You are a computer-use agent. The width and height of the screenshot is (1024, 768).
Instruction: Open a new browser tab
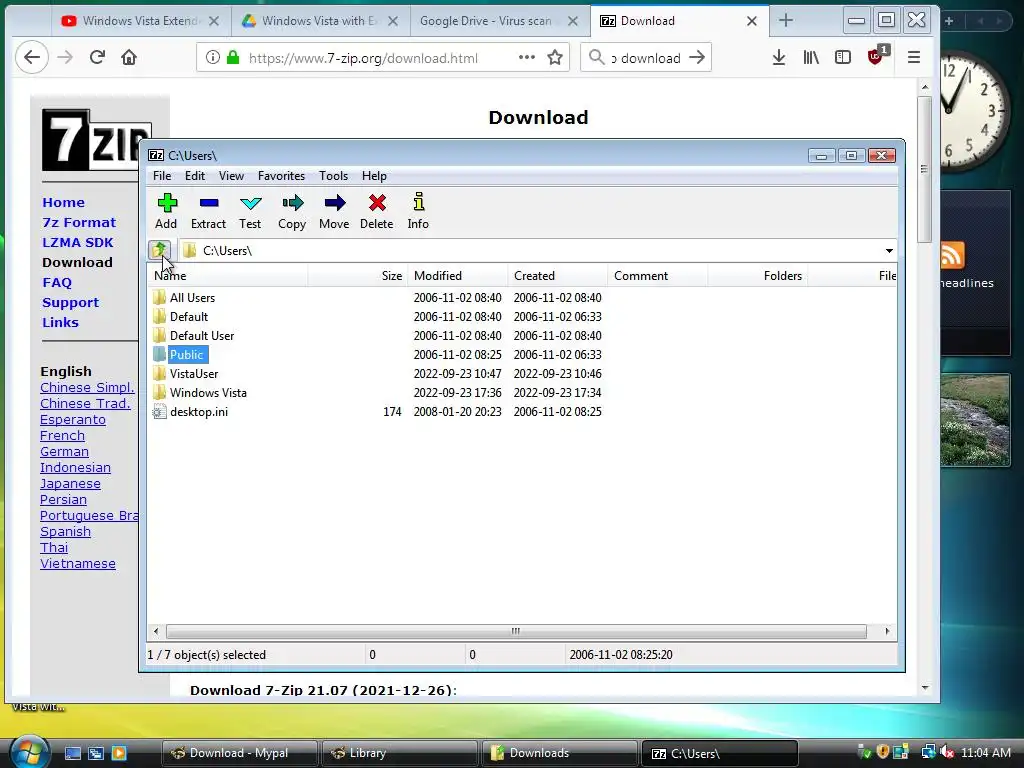(x=786, y=21)
